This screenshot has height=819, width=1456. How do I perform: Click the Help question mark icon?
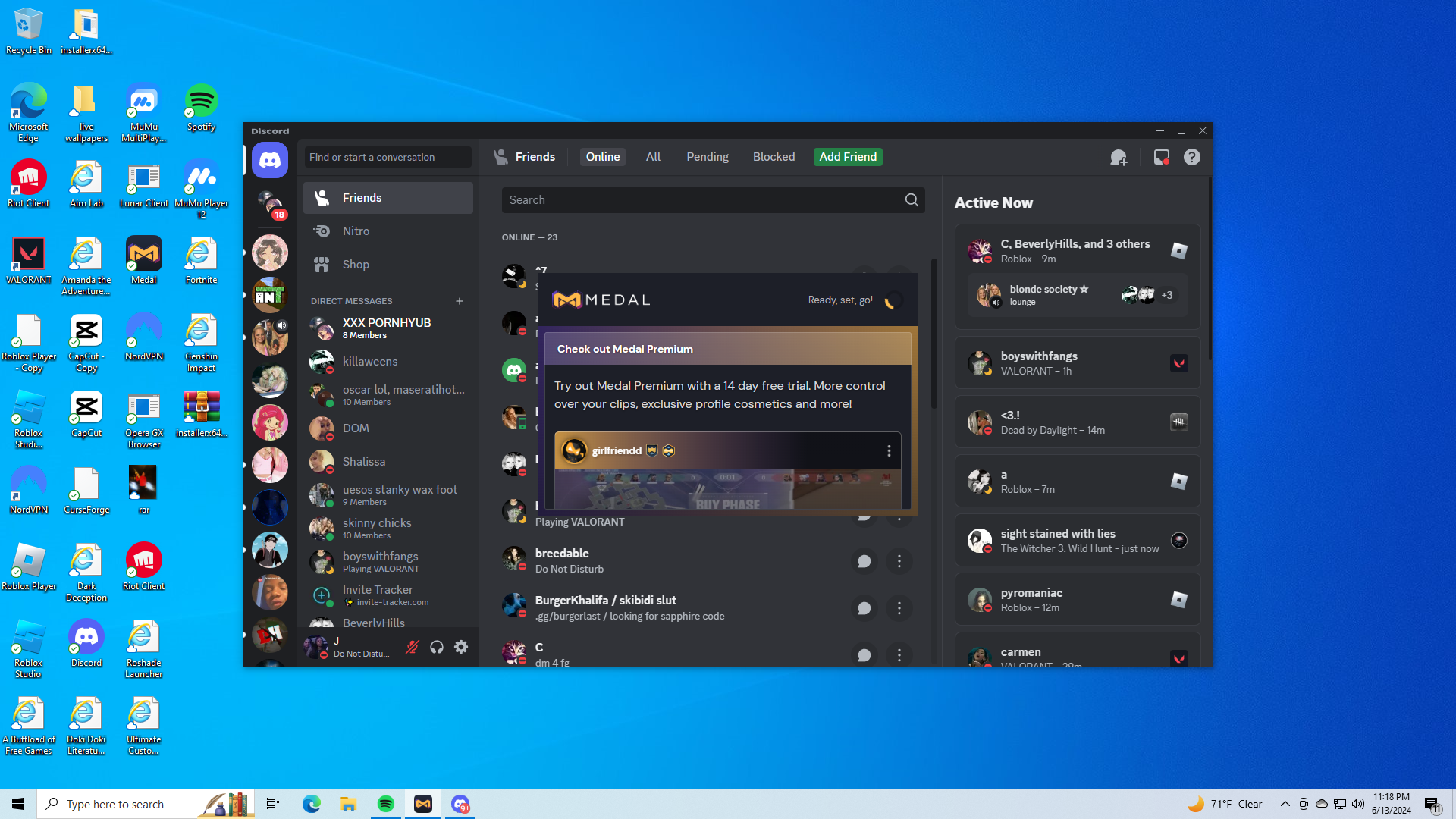tap(1192, 157)
